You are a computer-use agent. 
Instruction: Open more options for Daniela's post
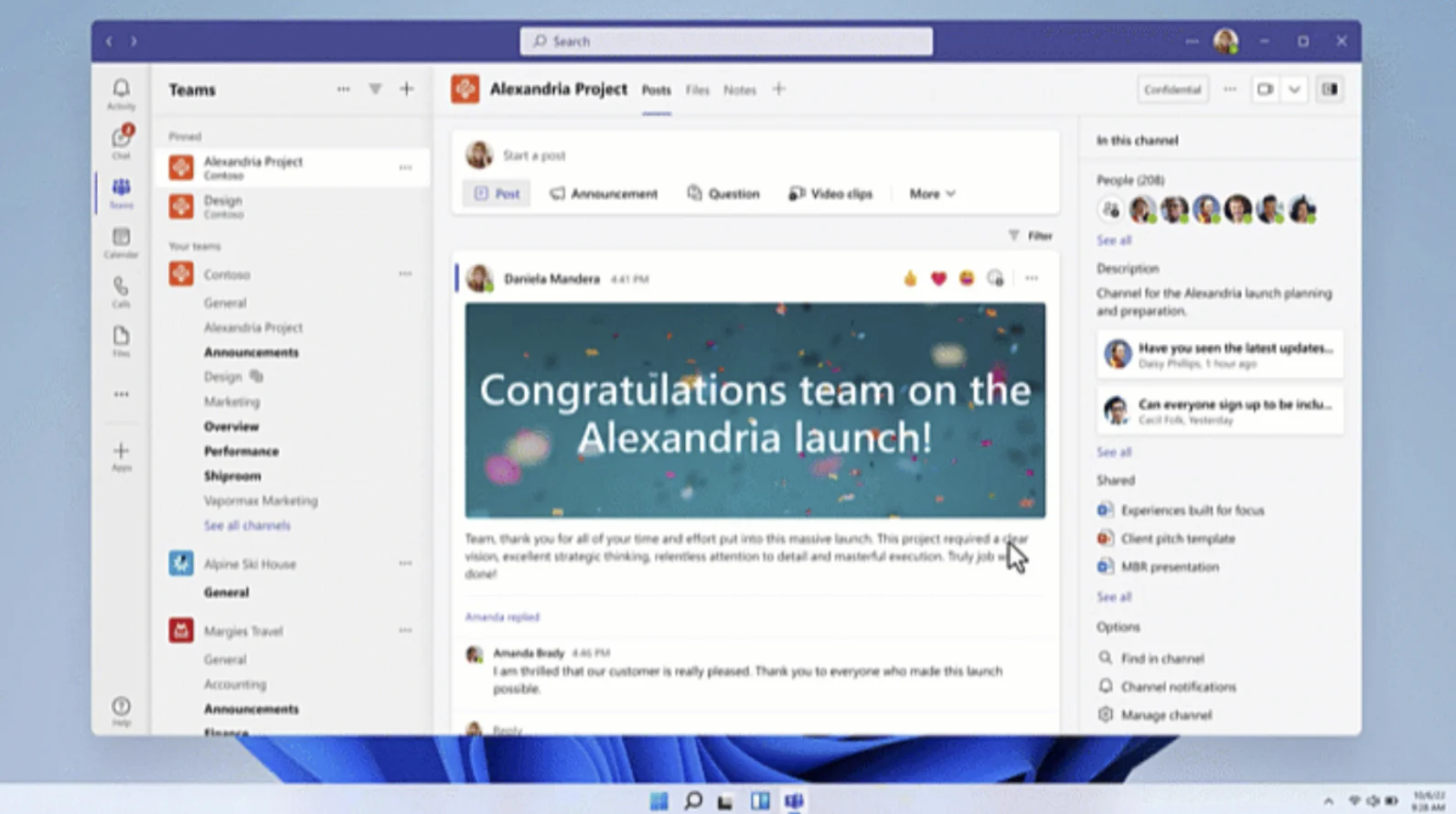pos(1032,278)
